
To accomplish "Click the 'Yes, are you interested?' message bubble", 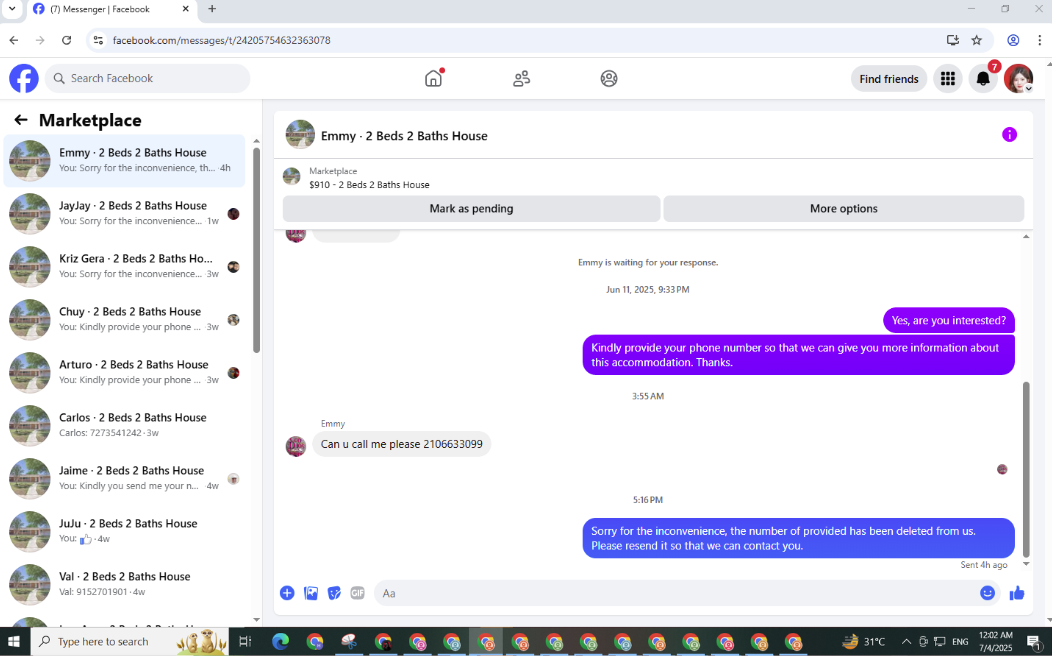I will point(949,321).
